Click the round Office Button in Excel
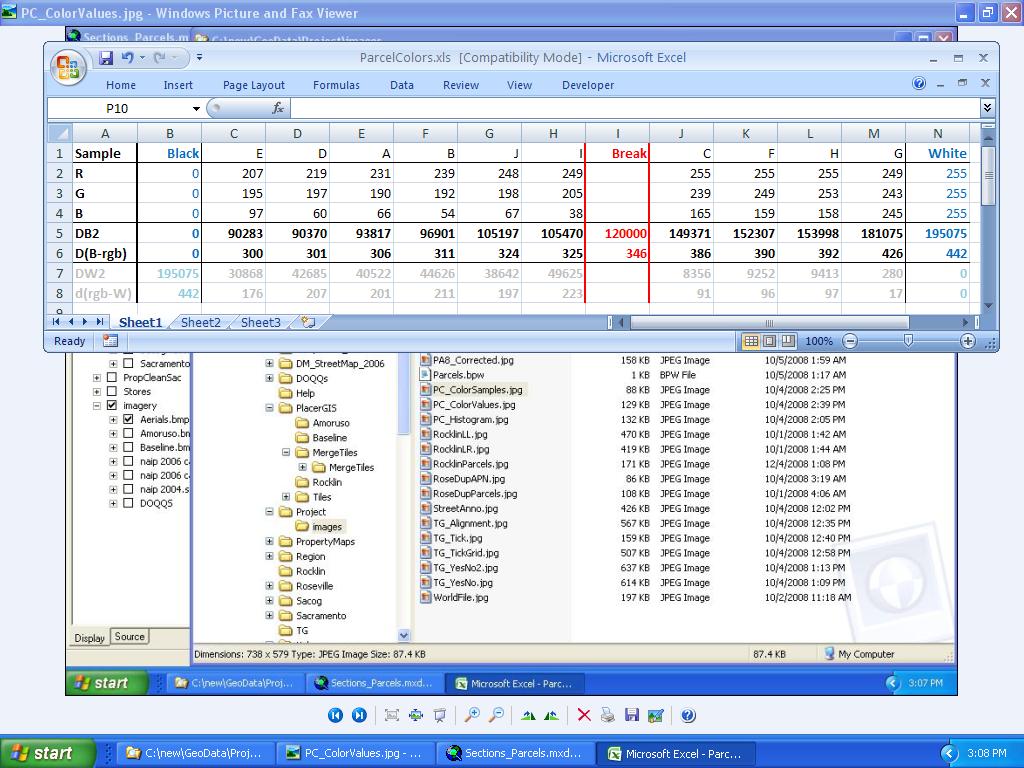Image resolution: width=1024 pixels, height=768 pixels. click(69, 67)
